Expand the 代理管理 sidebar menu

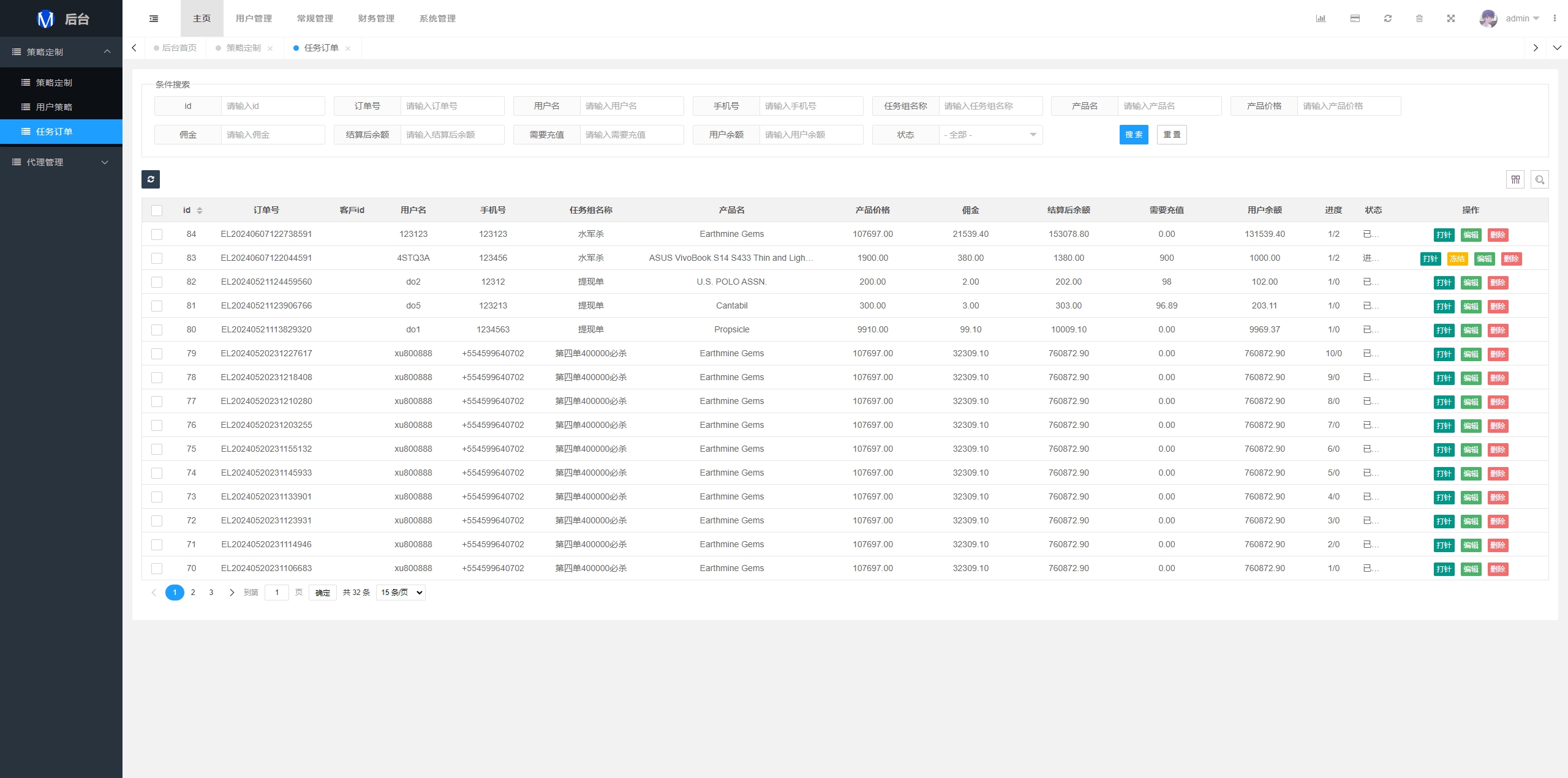click(61, 162)
